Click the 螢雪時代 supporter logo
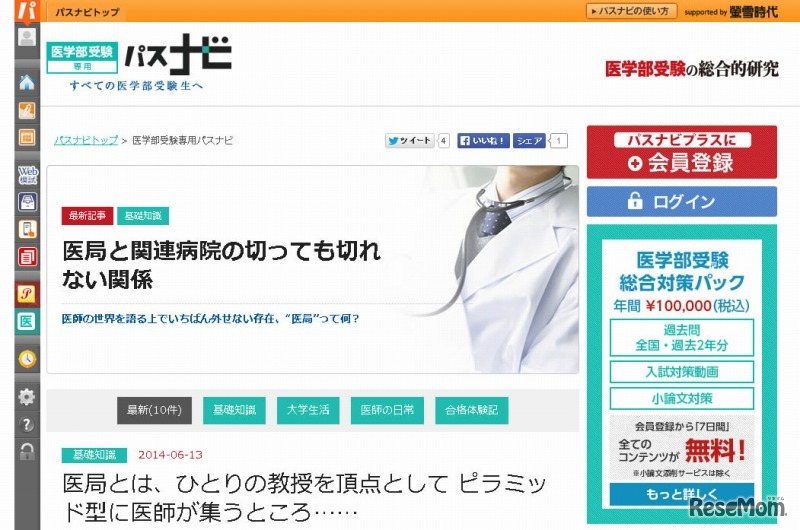Image resolution: width=800 pixels, height=530 pixels. coord(754,11)
